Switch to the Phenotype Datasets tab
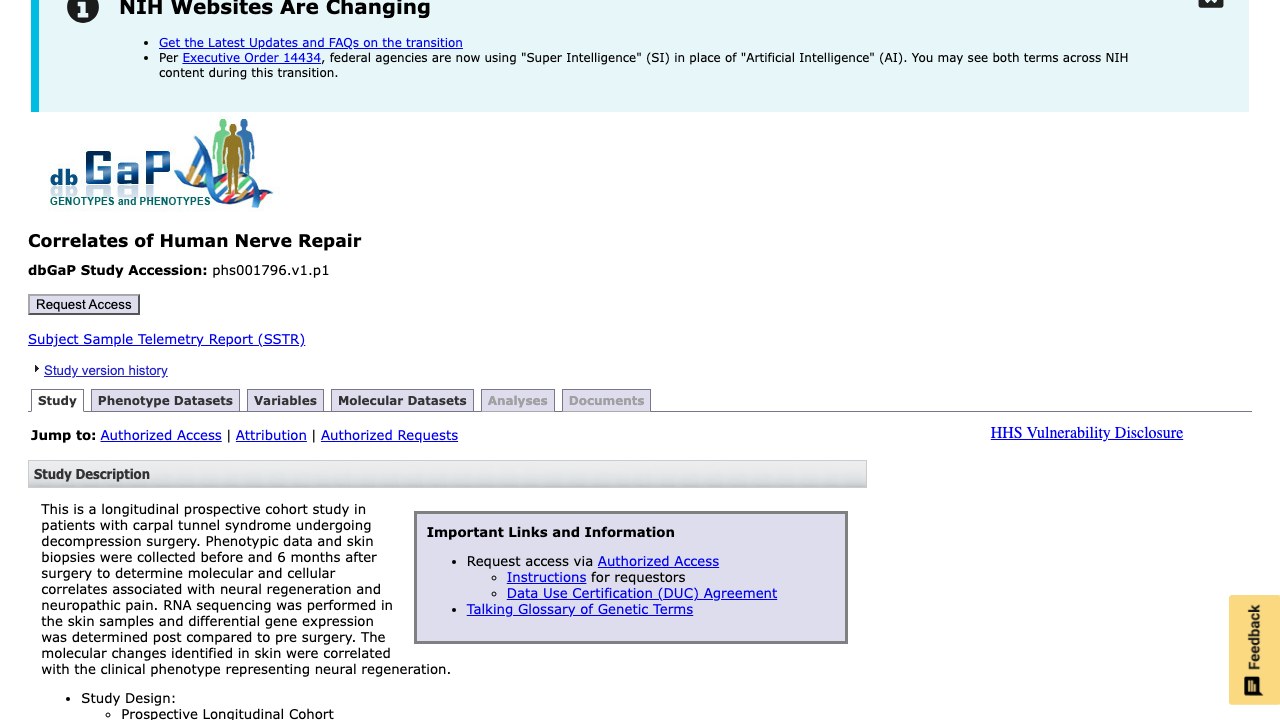 pos(165,401)
